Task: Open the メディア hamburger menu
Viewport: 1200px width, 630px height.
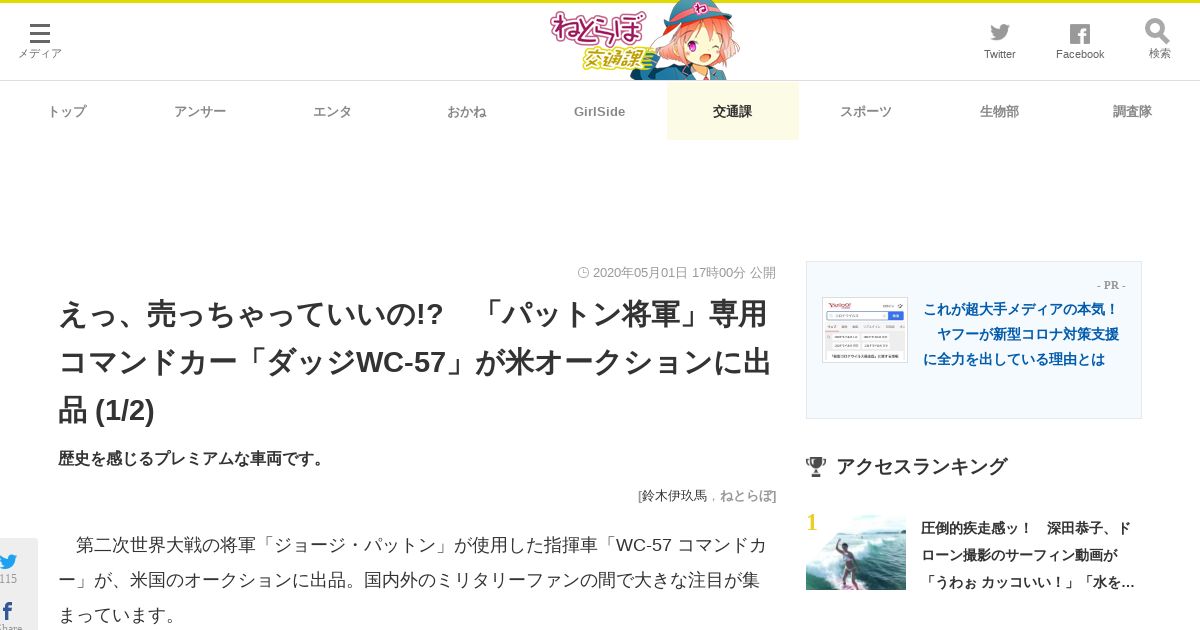Action: tap(40, 41)
